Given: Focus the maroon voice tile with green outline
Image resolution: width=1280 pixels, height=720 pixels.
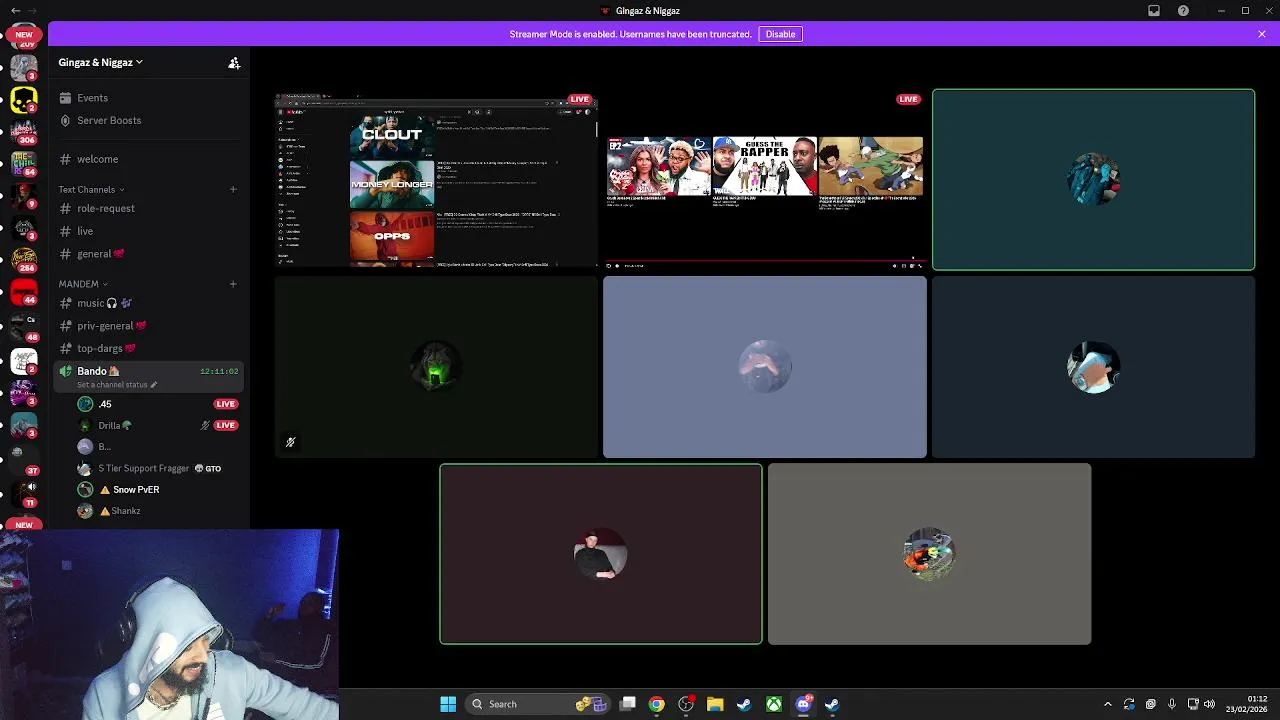Looking at the screenshot, I should pyautogui.click(x=600, y=554).
